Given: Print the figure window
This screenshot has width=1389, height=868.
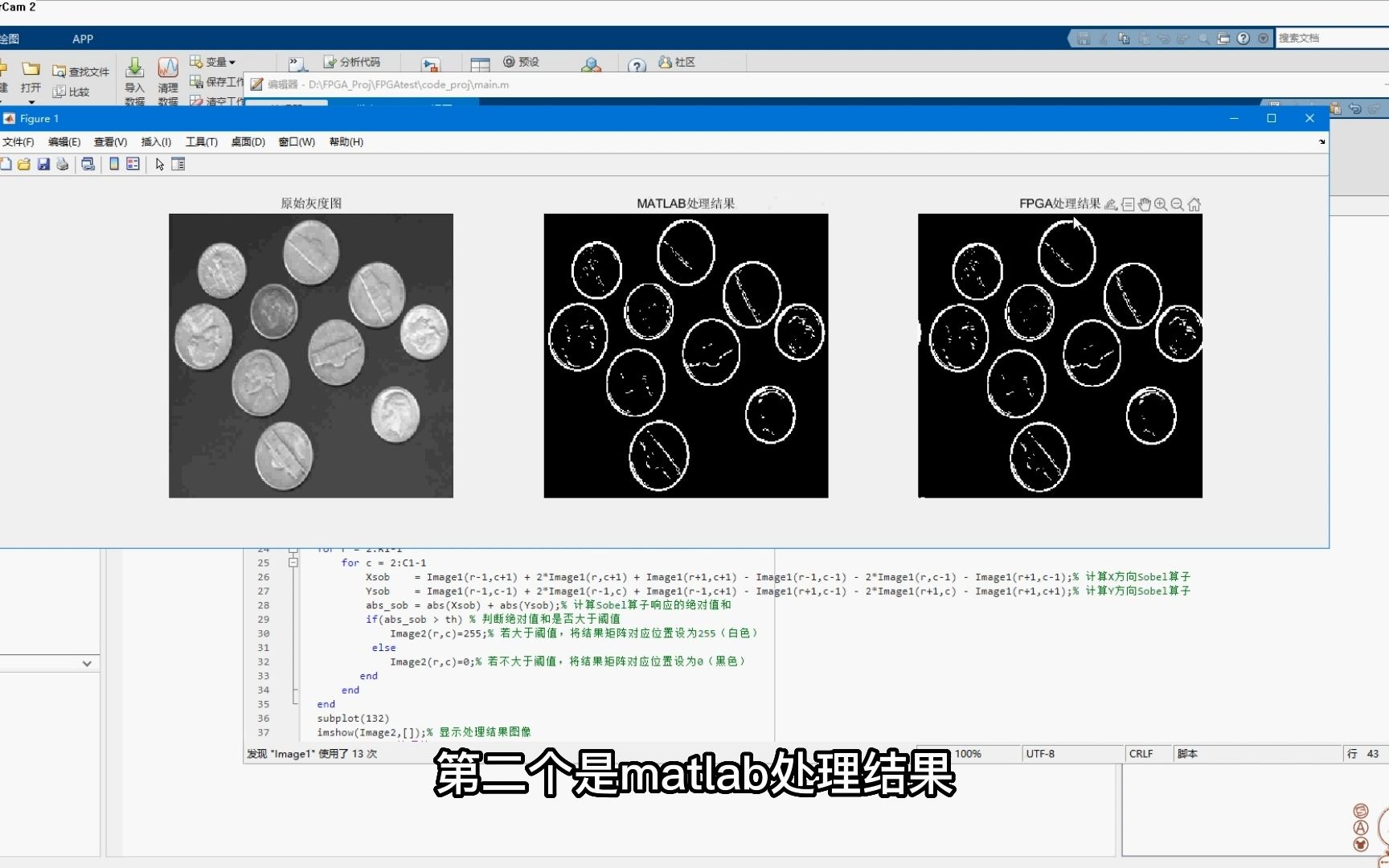Looking at the screenshot, I should 88,164.
